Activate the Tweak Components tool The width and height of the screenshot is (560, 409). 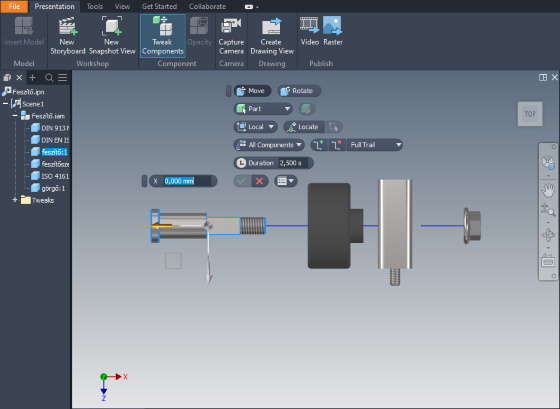(162, 35)
